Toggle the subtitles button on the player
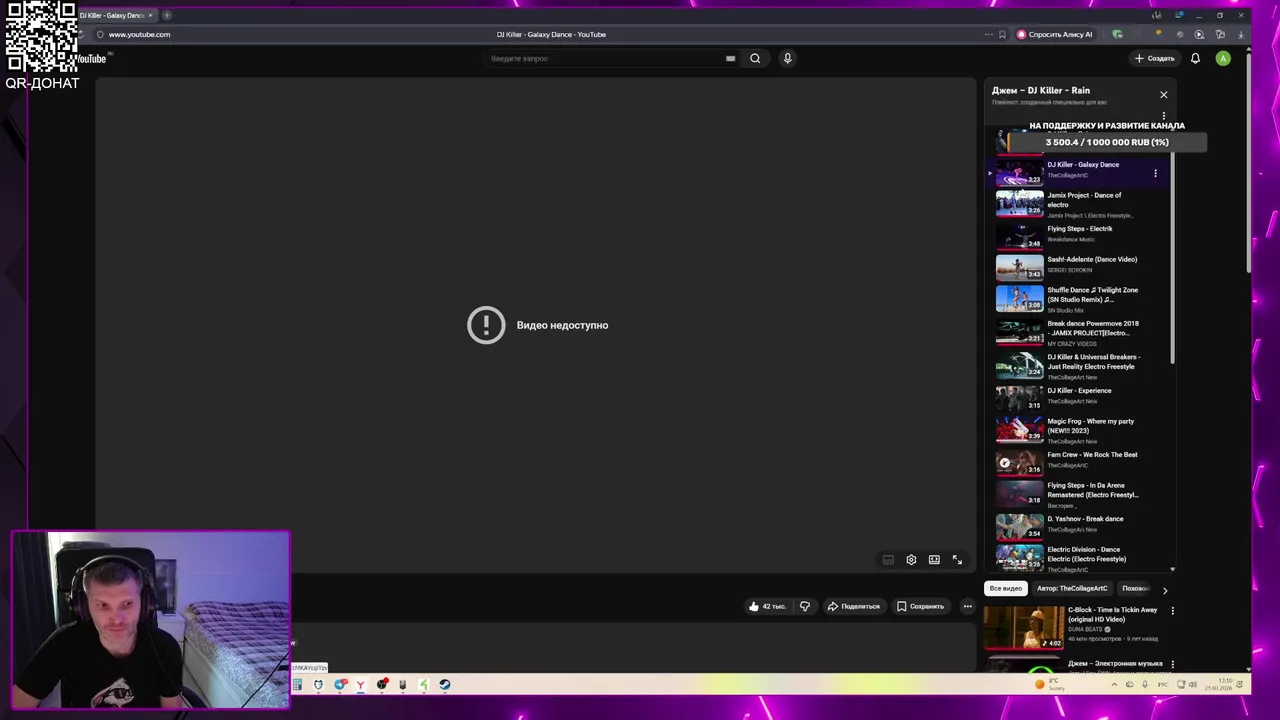Screen dimensions: 1280x720 [x=888, y=560]
